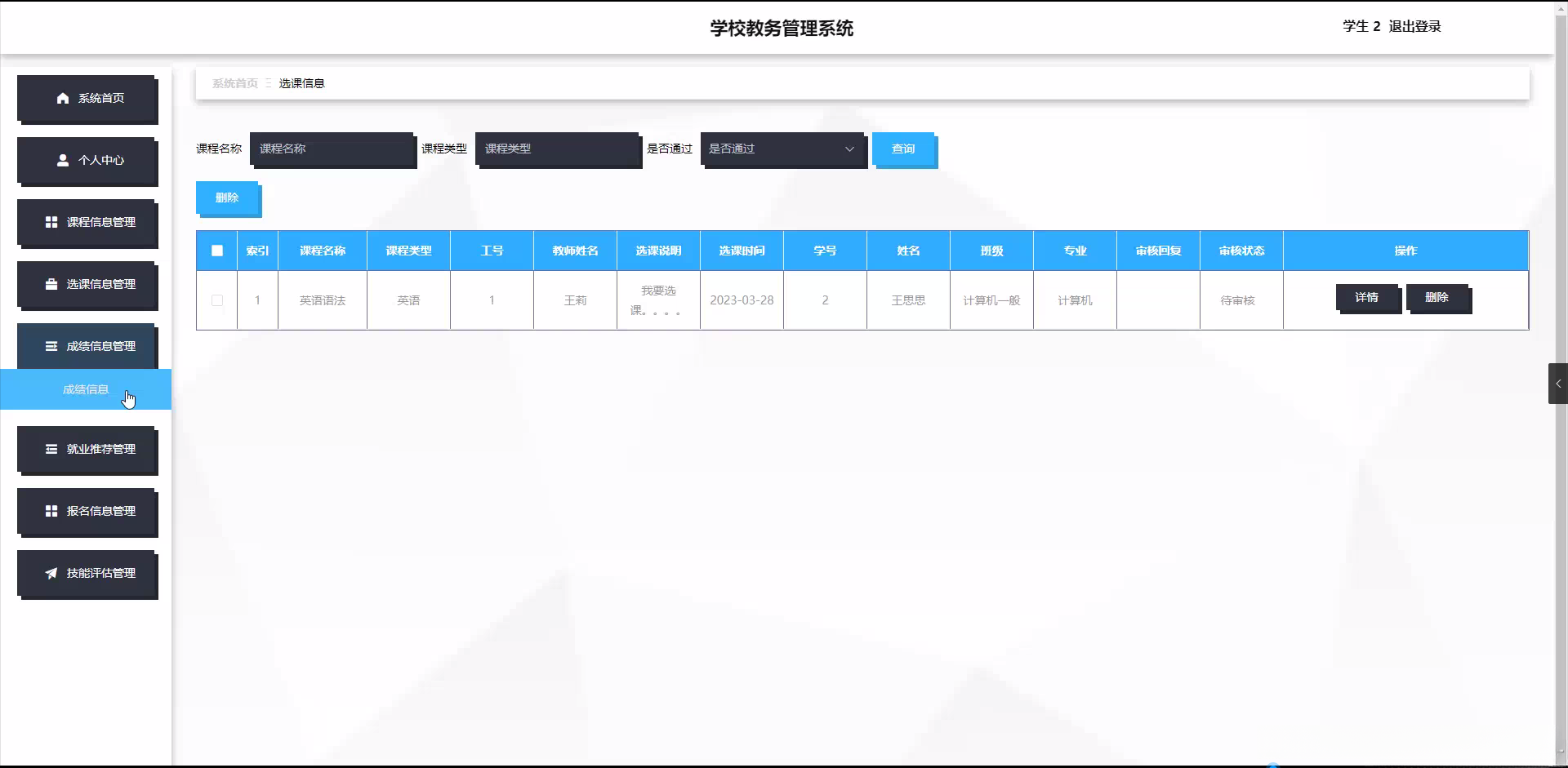Click the 课程名称 column header
This screenshot has height=768, width=1568.
(x=323, y=251)
